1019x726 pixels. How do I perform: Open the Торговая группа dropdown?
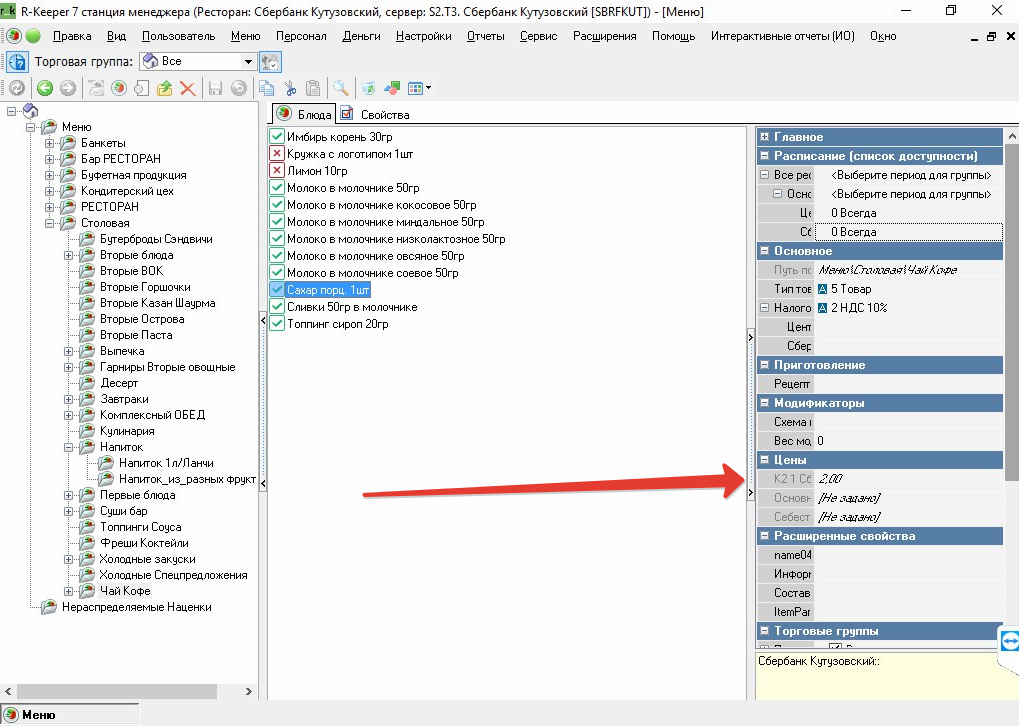(x=248, y=61)
